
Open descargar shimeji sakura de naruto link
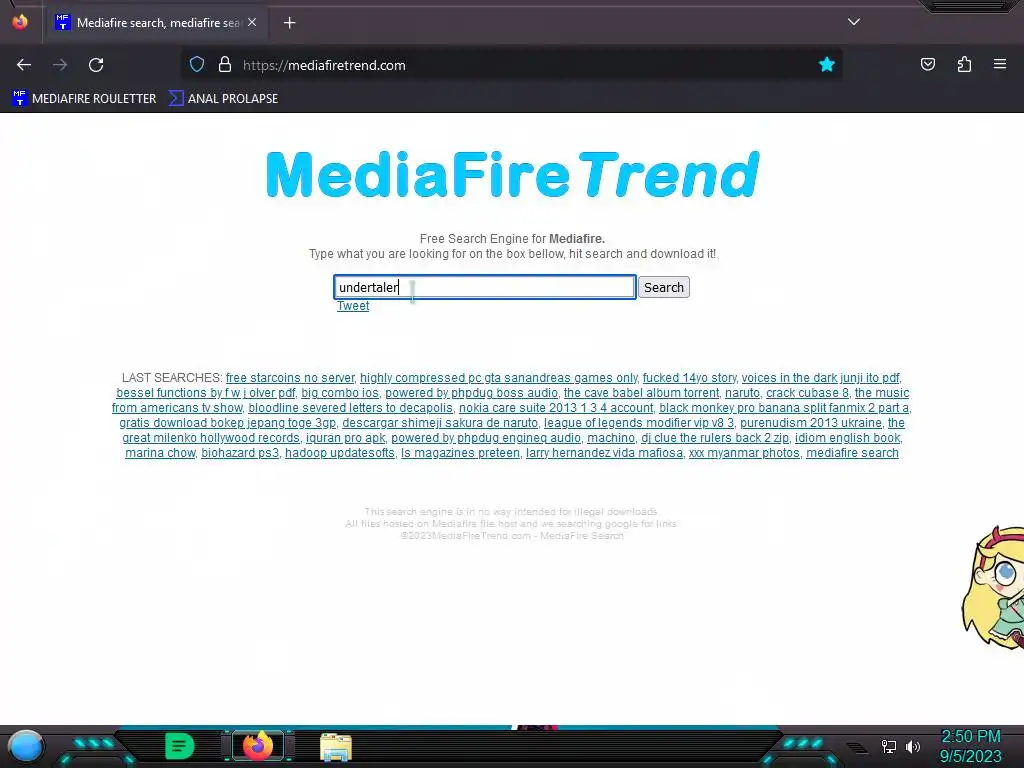click(440, 423)
